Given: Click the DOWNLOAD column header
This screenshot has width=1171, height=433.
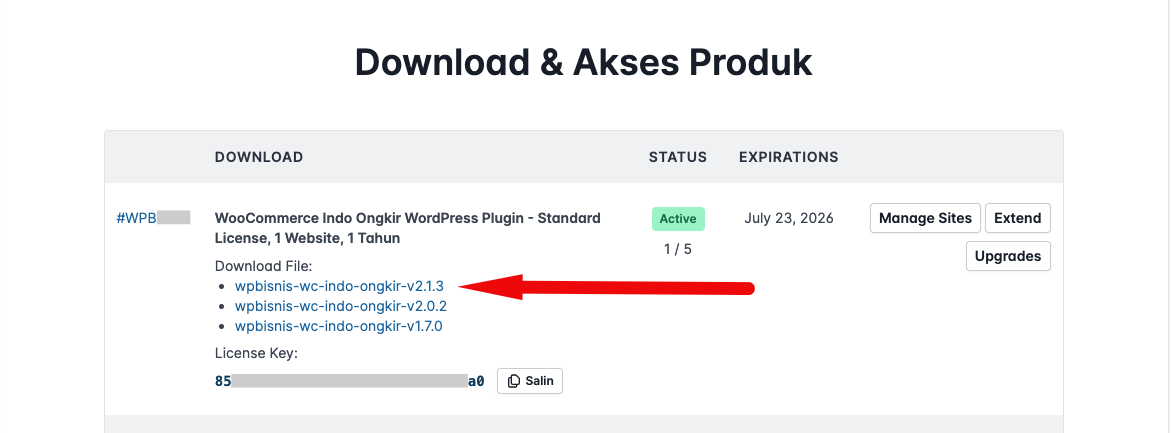Looking at the screenshot, I should pyautogui.click(x=259, y=157).
